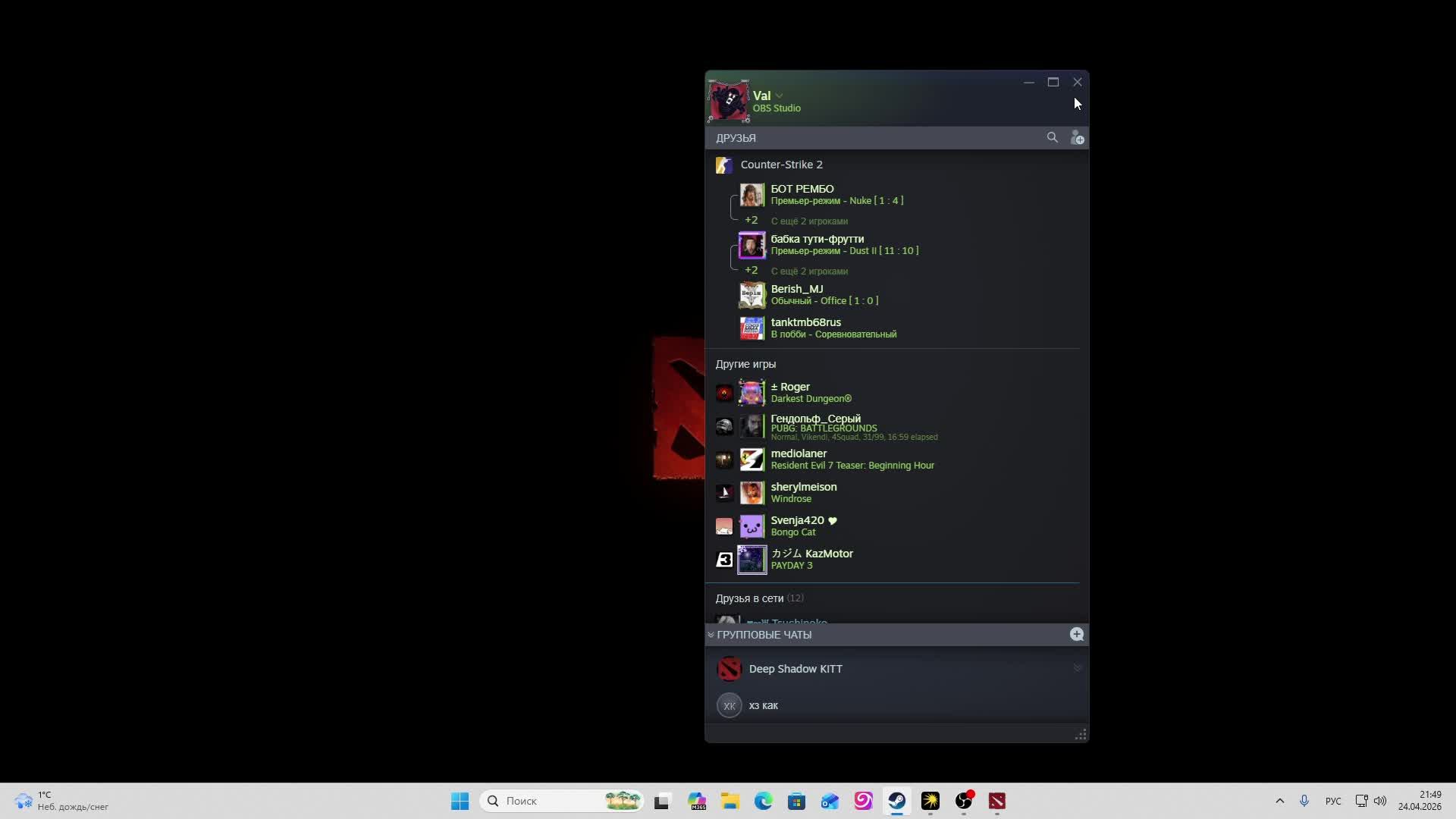The image size is (1456, 819).
Task: Click the add friend icon
Action: coord(1077,138)
